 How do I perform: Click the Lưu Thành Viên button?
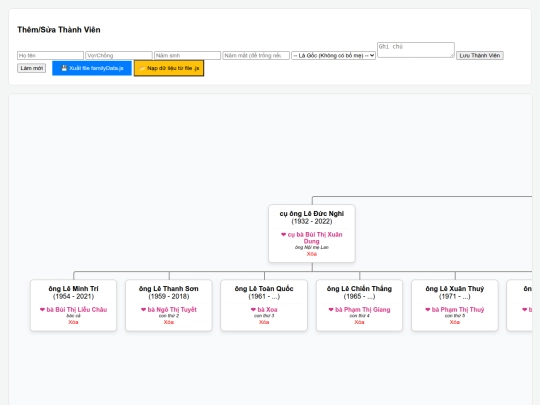[480, 55]
